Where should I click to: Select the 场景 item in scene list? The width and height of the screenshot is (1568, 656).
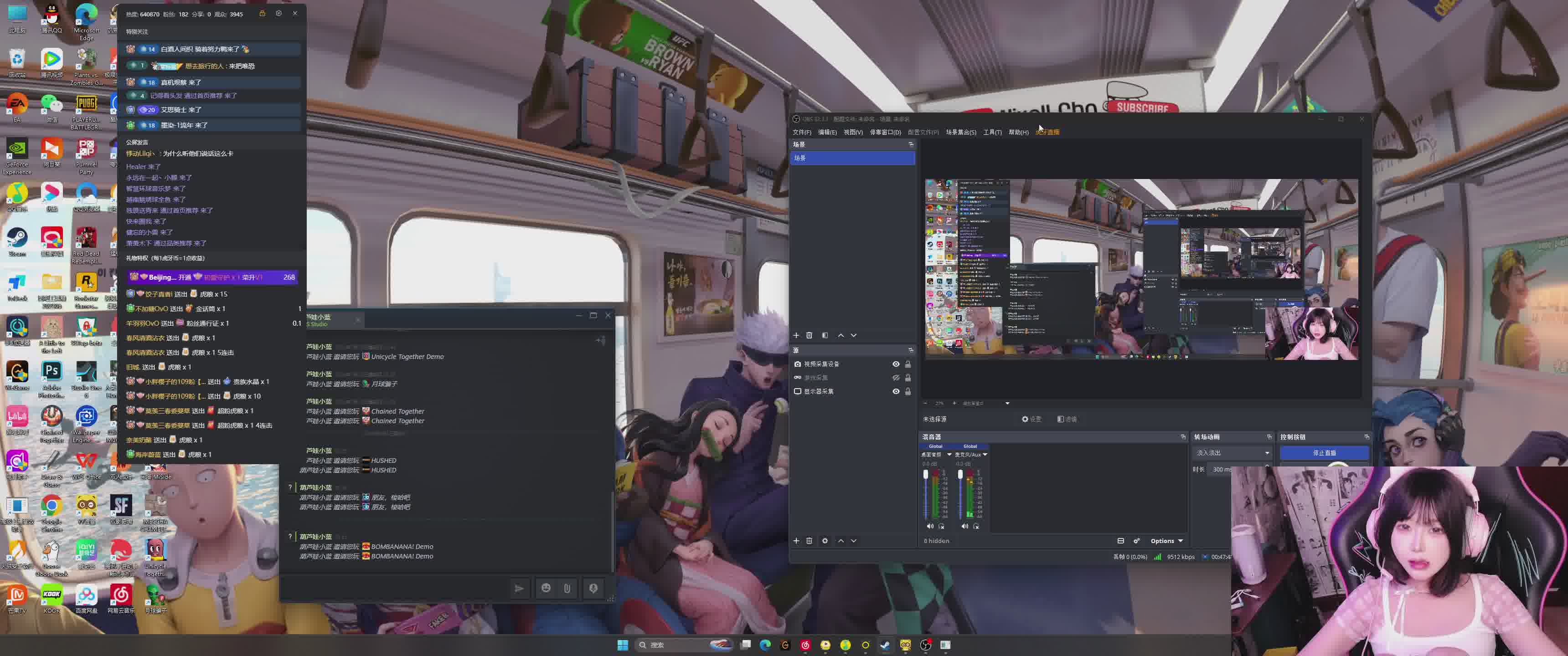(x=852, y=158)
